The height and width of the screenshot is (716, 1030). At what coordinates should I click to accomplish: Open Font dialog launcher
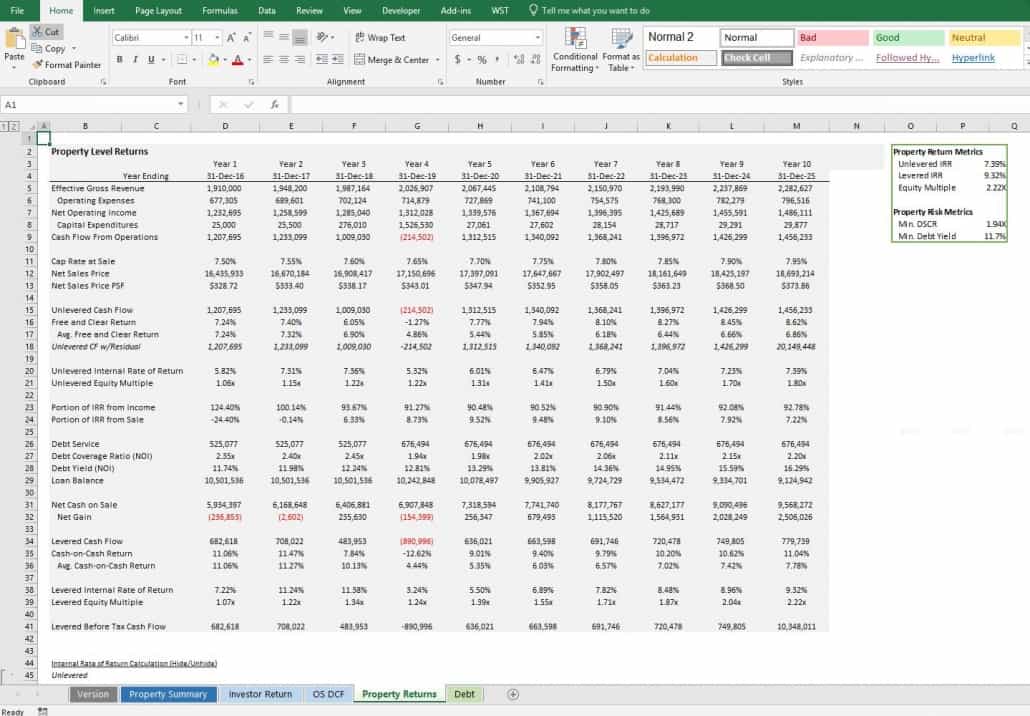[251, 82]
